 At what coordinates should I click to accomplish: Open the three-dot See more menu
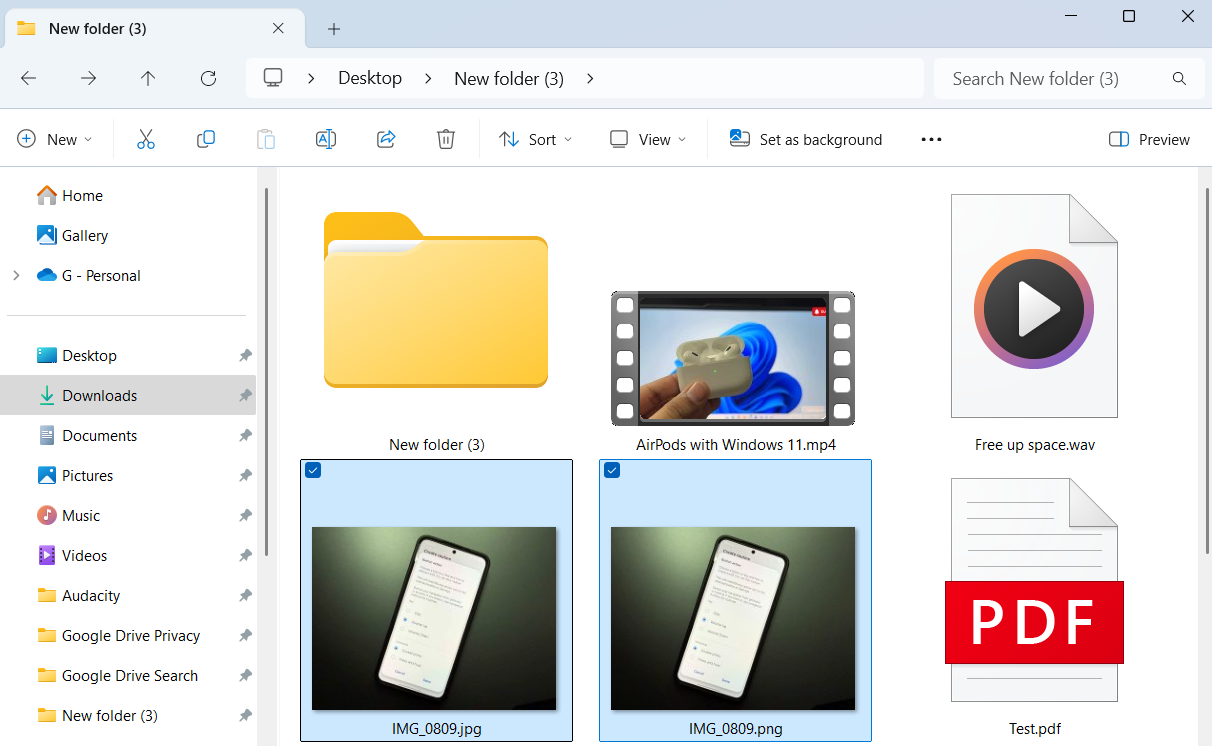click(931, 139)
